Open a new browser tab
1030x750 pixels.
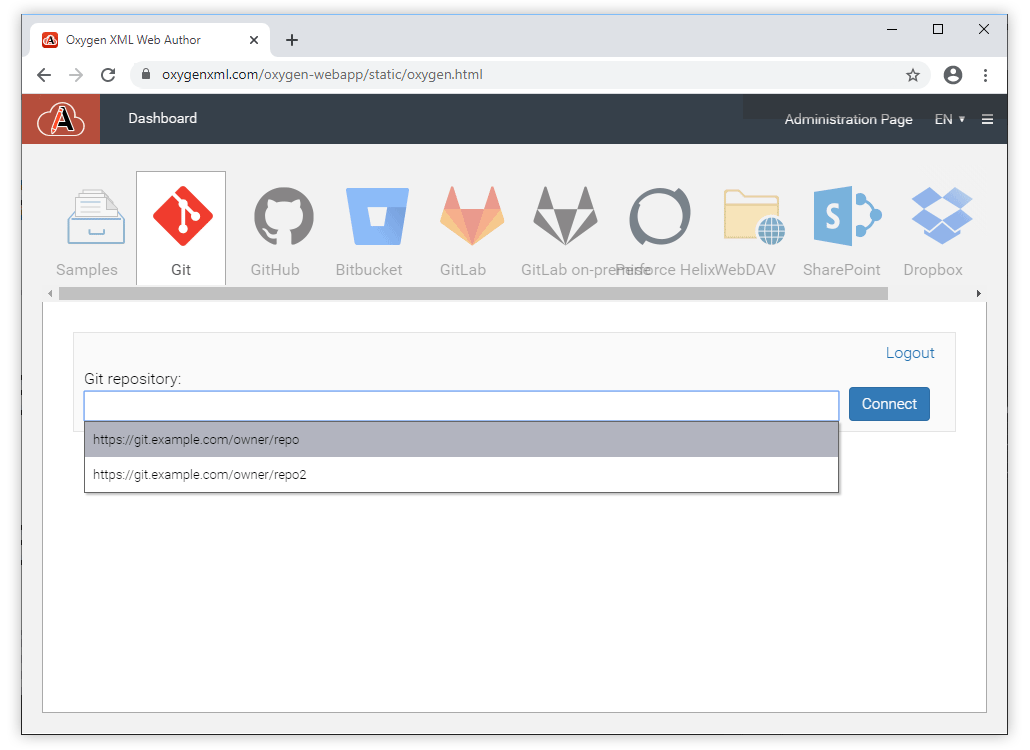point(292,40)
